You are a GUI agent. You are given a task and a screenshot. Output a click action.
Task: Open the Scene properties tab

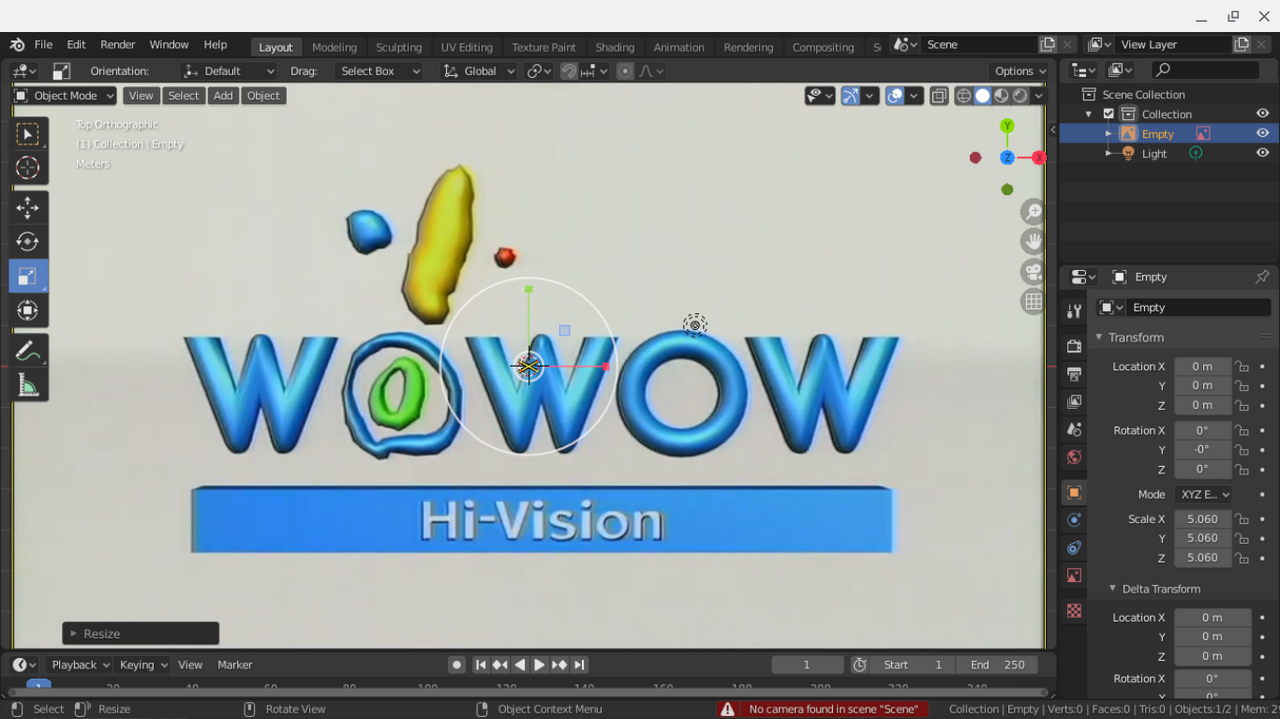point(1074,429)
